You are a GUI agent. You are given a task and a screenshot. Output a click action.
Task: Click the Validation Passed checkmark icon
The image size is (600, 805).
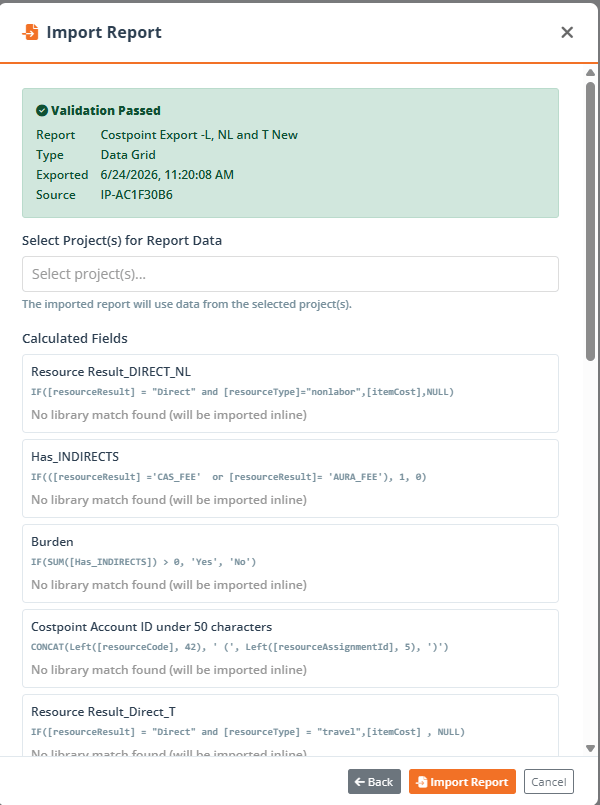(42, 110)
